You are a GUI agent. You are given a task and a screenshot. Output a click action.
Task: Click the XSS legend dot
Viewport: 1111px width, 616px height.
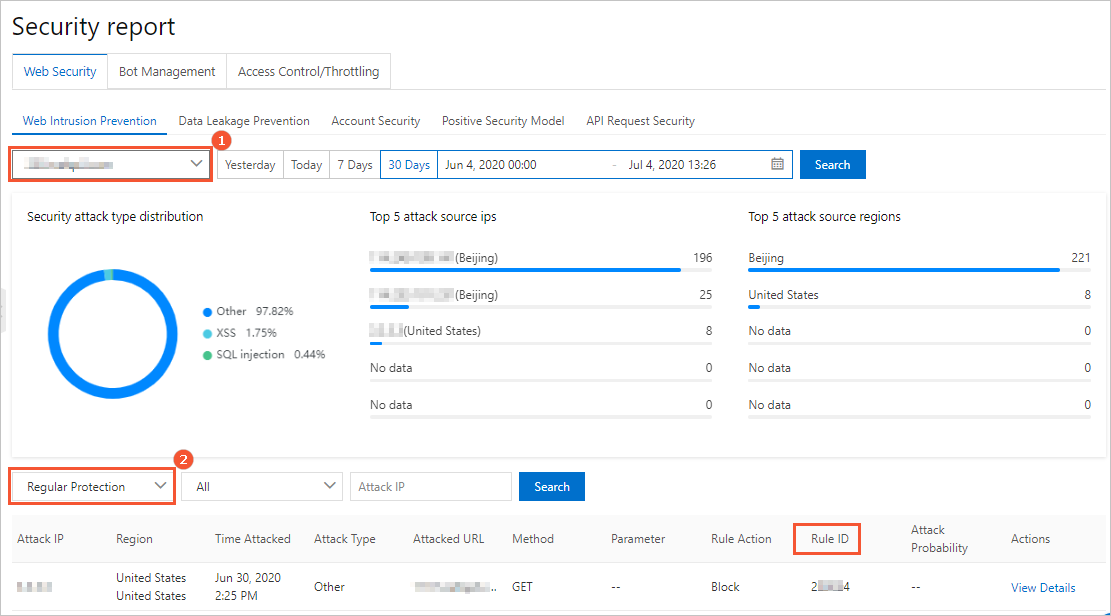tap(208, 333)
